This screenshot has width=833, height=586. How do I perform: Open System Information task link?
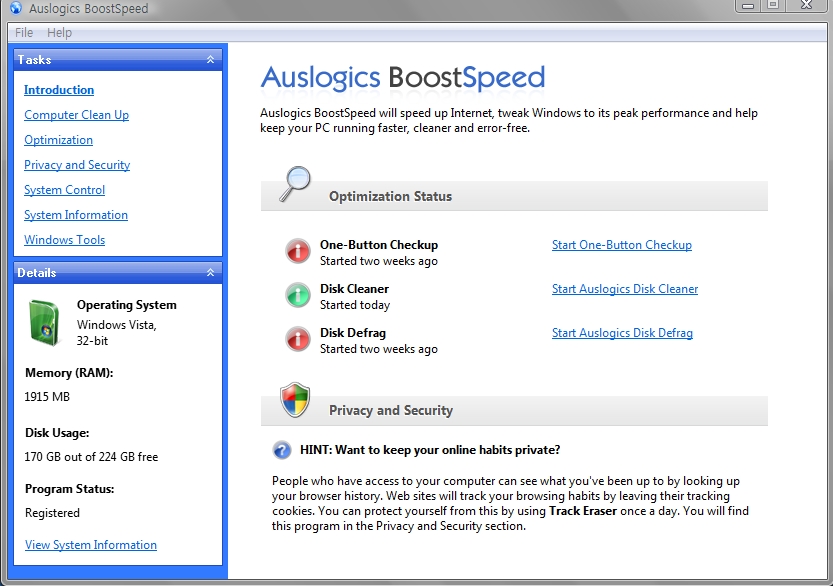click(x=76, y=215)
